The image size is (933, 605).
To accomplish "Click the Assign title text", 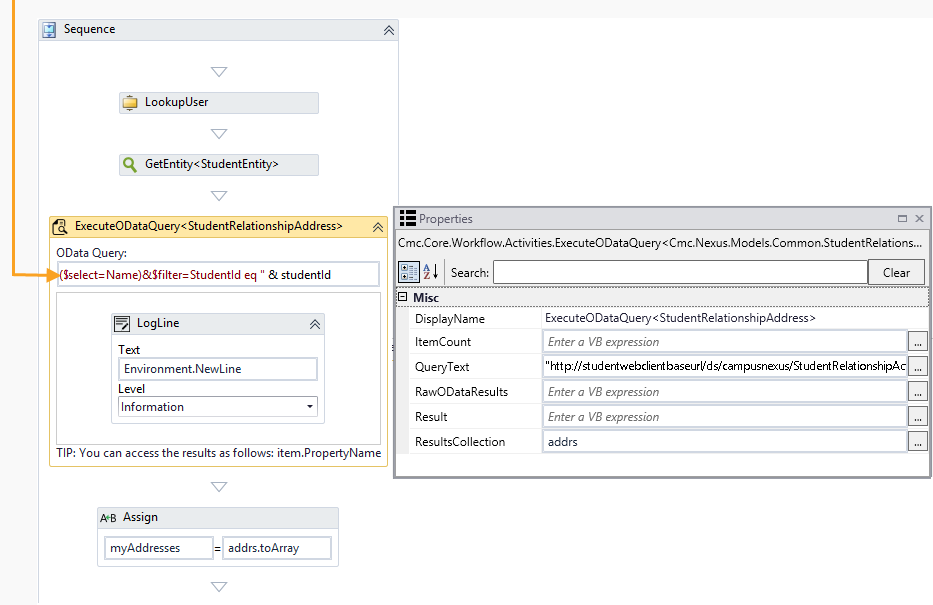I will pyautogui.click(x=140, y=517).
